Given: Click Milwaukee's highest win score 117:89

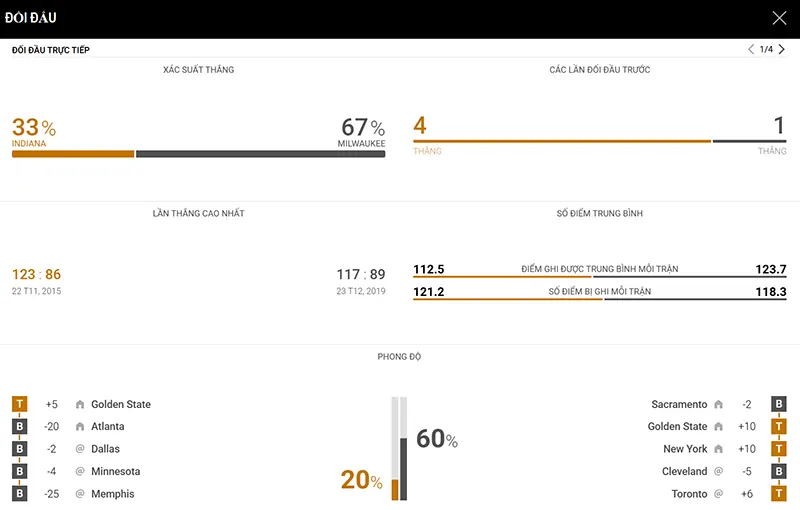Looking at the screenshot, I should 360,275.
